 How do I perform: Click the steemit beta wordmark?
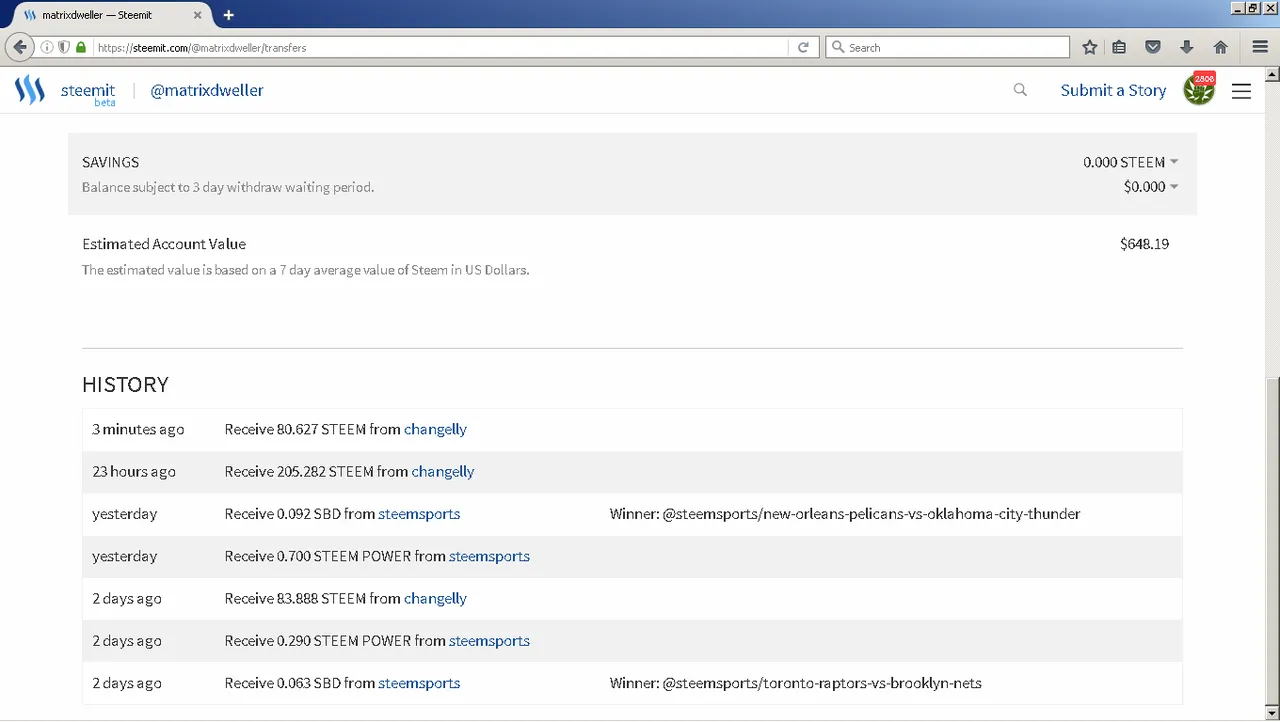coord(88,93)
